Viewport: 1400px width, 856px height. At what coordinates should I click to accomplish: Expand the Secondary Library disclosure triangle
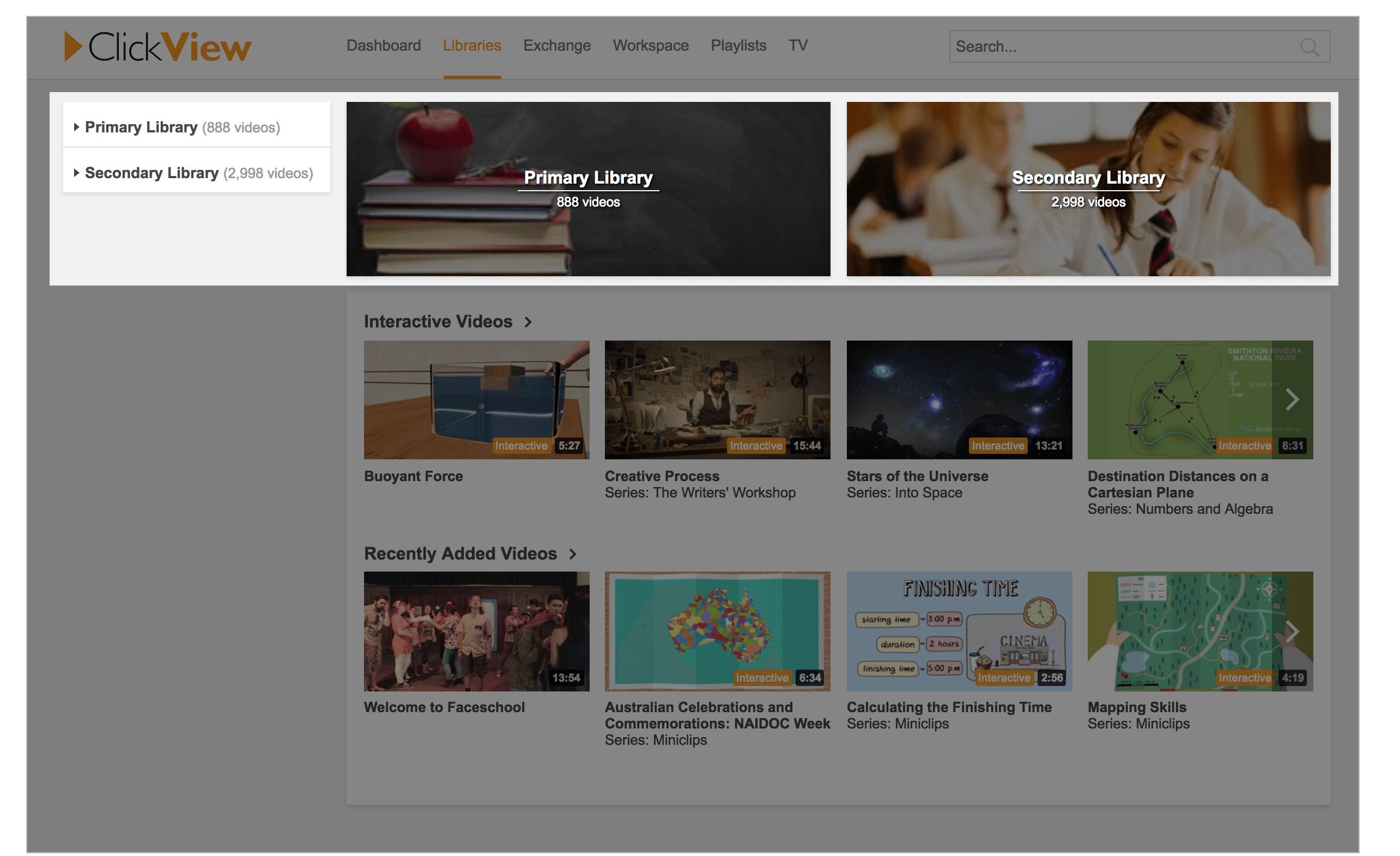pos(77,173)
